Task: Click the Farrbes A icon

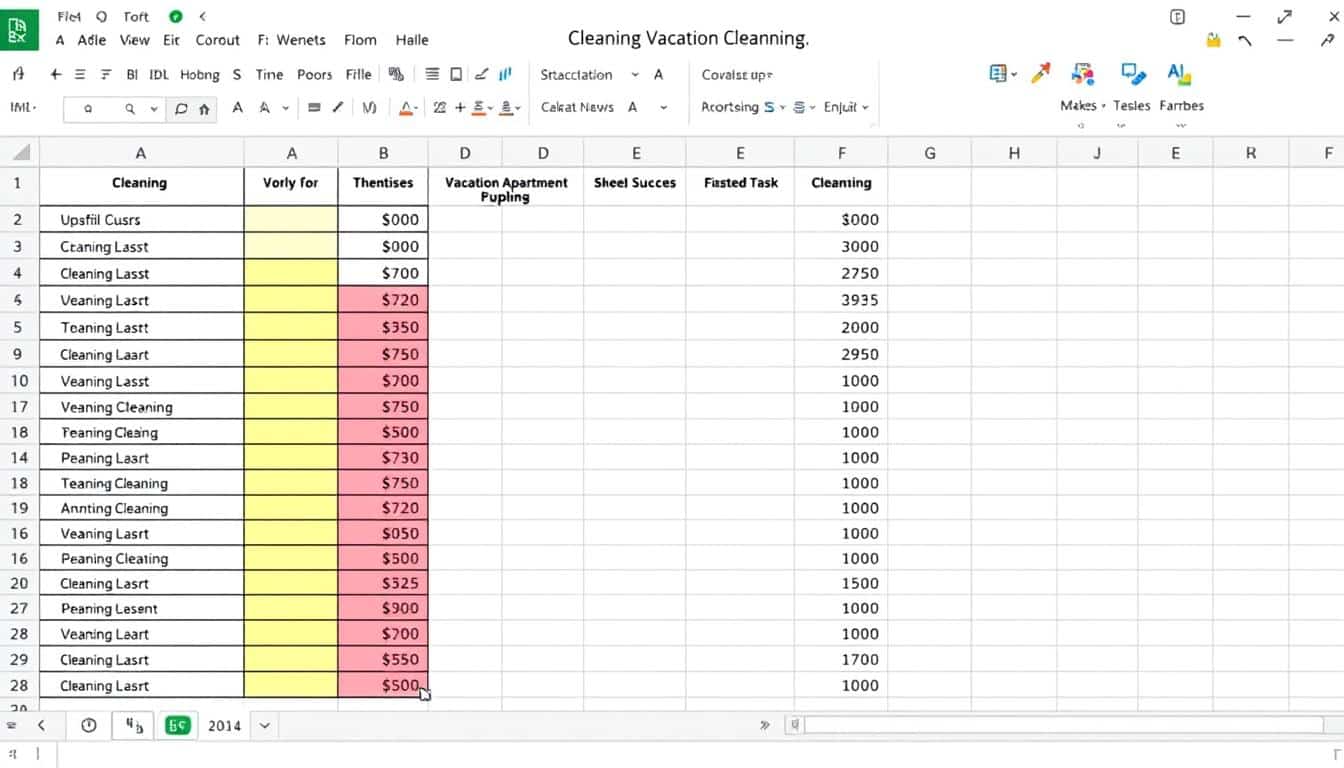Action: coord(1178,73)
